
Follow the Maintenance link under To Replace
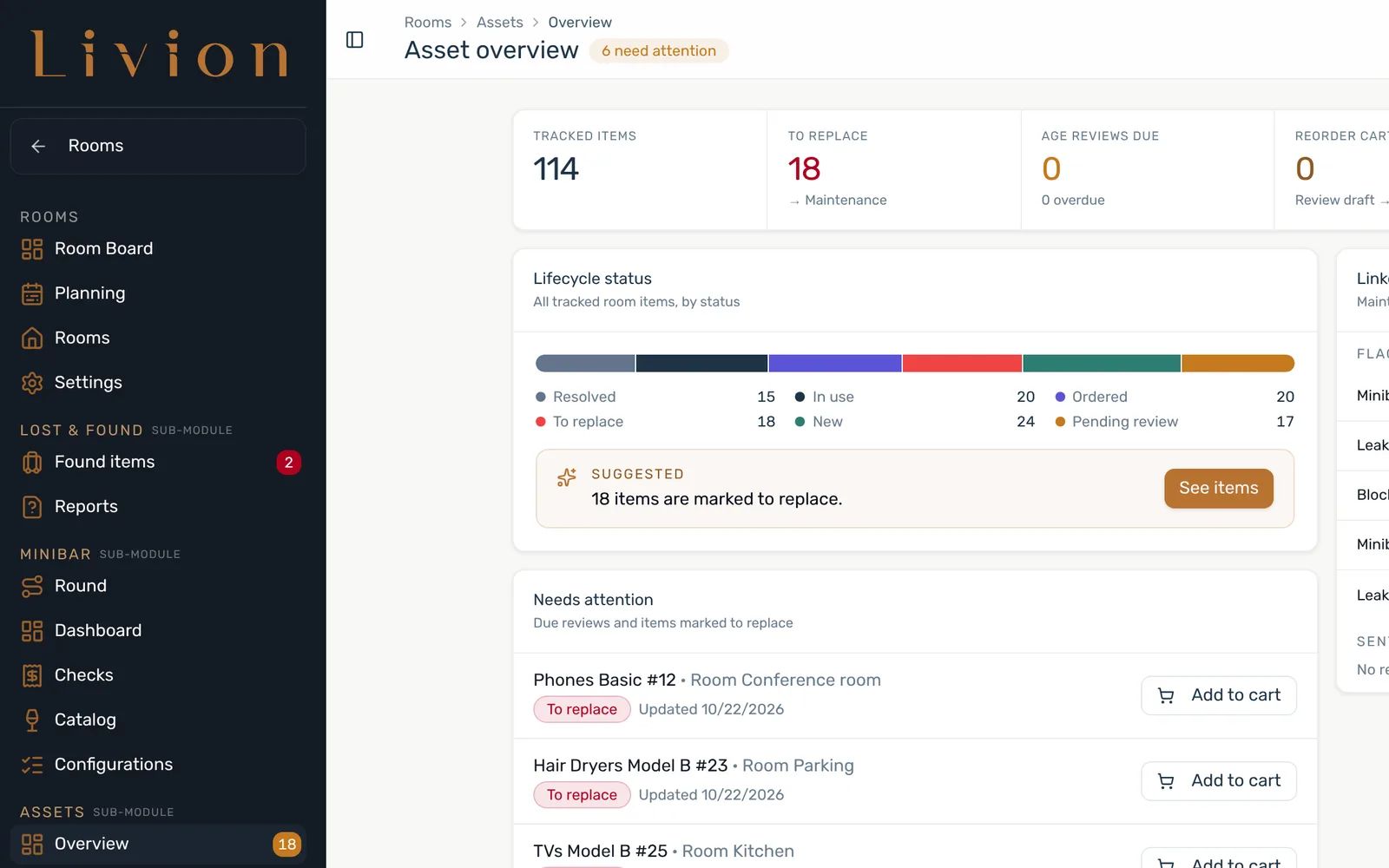click(838, 201)
